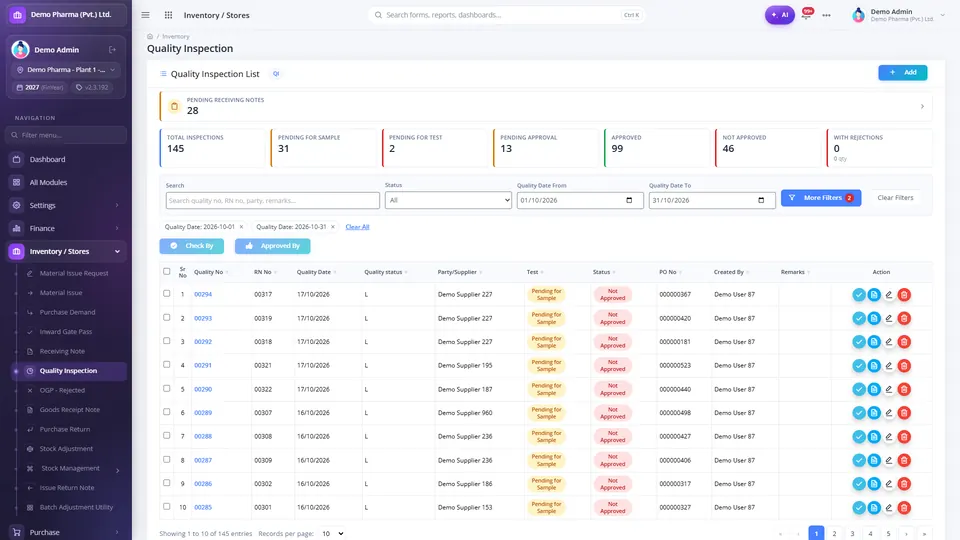Click the blue checkmark icon for row 00292
Viewport: 960px width, 540px height.
pyautogui.click(x=858, y=342)
